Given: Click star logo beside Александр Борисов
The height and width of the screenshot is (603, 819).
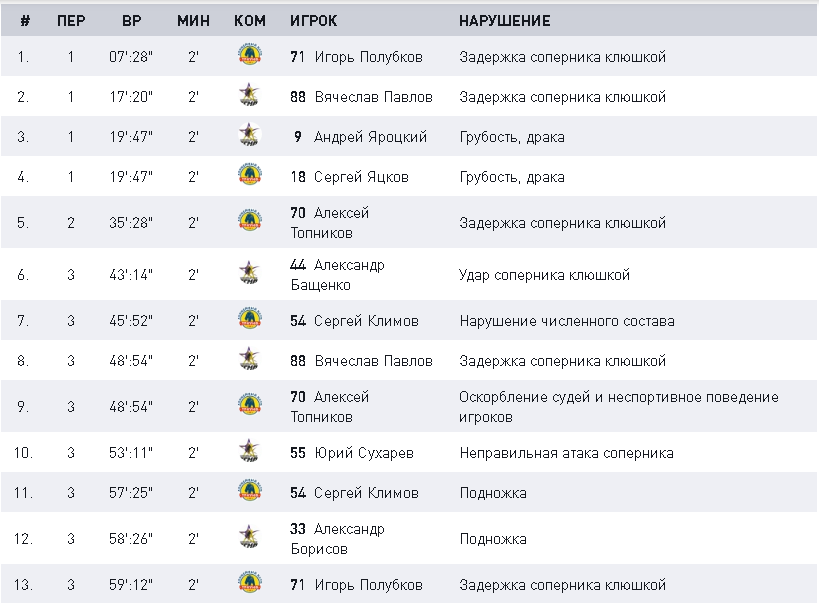Looking at the screenshot, I should 249,537.
